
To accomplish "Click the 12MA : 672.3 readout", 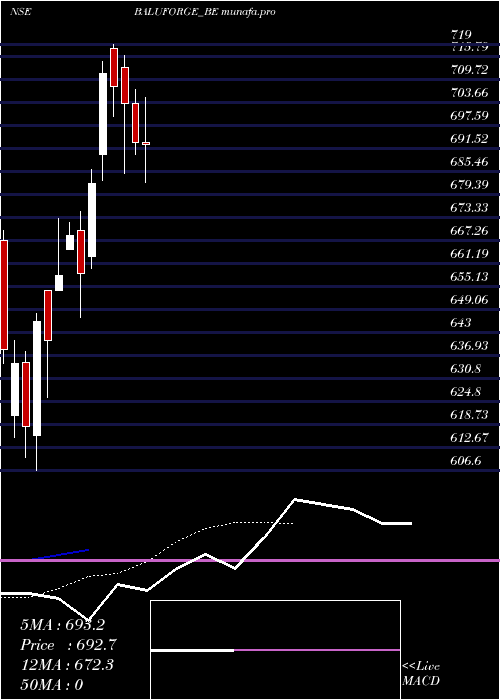I will (x=67, y=665).
